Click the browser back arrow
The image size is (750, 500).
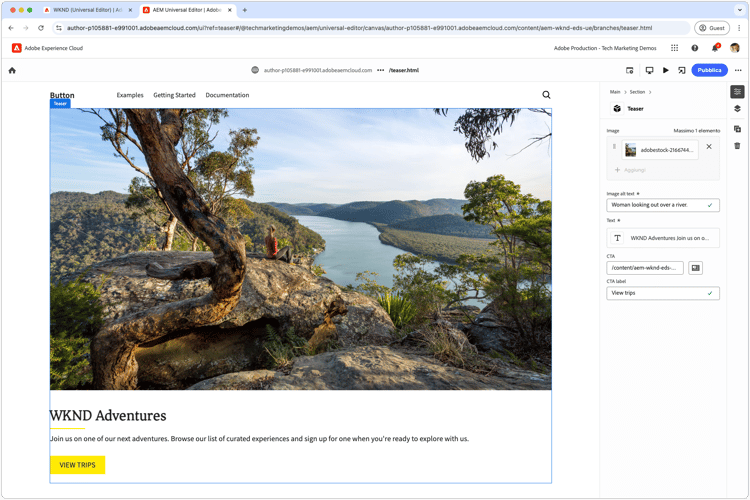coord(11,28)
